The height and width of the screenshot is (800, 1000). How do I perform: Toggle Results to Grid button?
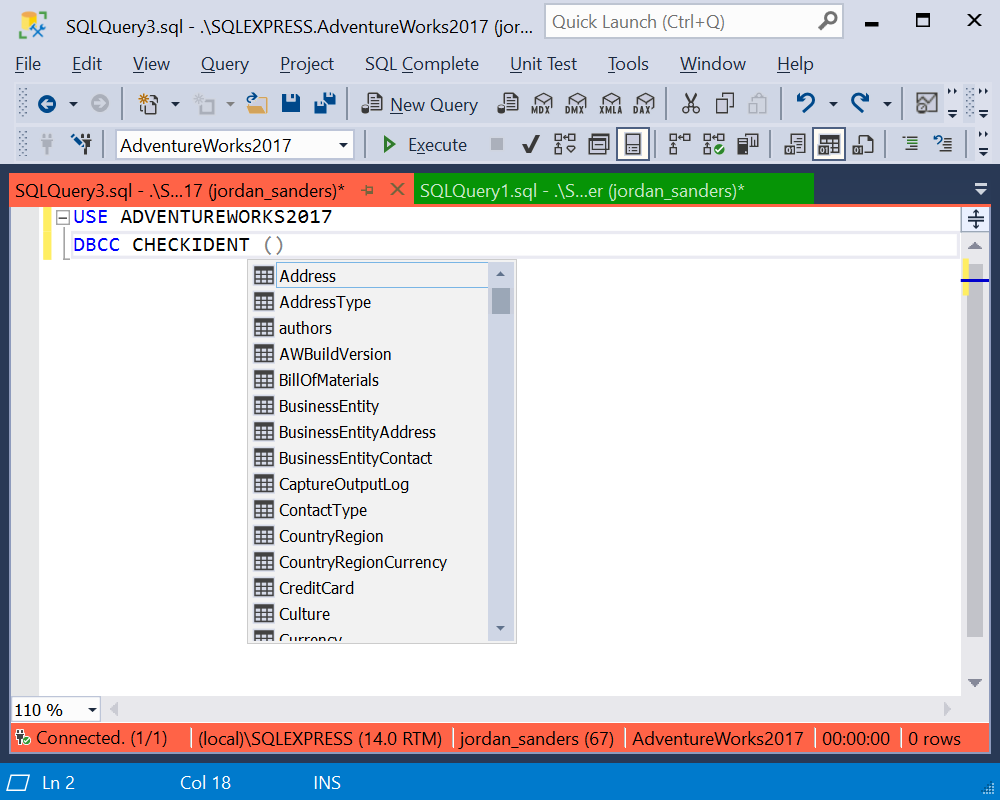tap(829, 145)
